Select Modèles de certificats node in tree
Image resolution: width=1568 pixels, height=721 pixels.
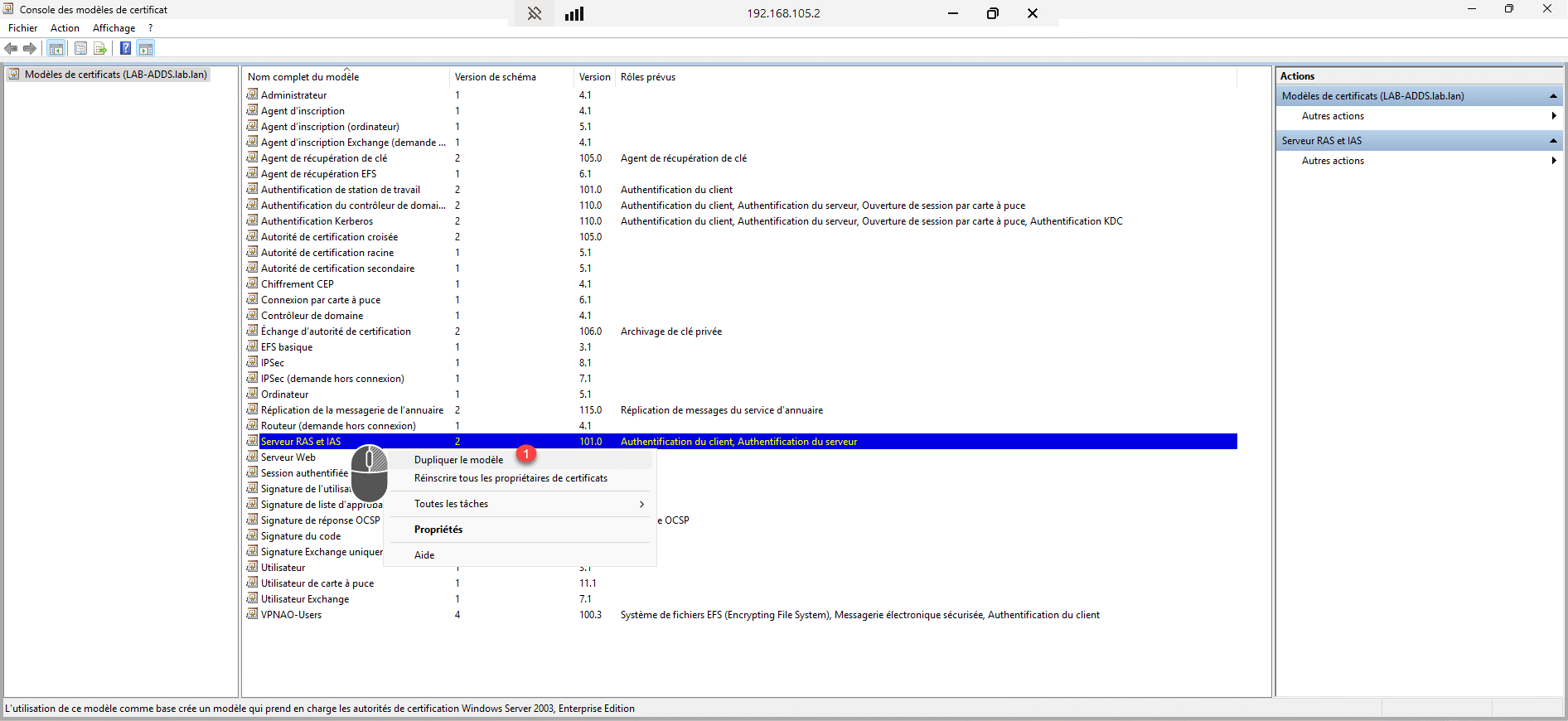point(115,75)
